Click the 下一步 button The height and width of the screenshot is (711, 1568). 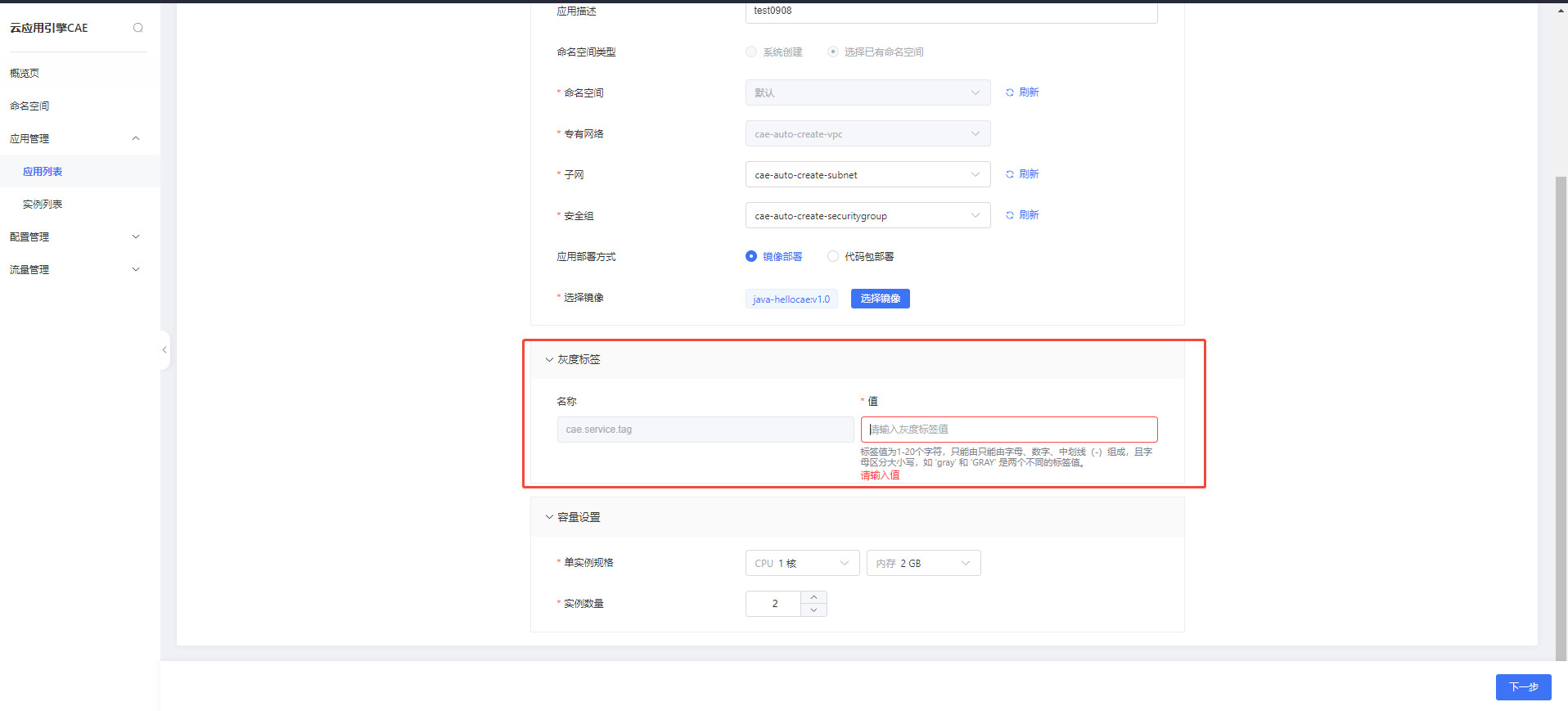[1523, 687]
